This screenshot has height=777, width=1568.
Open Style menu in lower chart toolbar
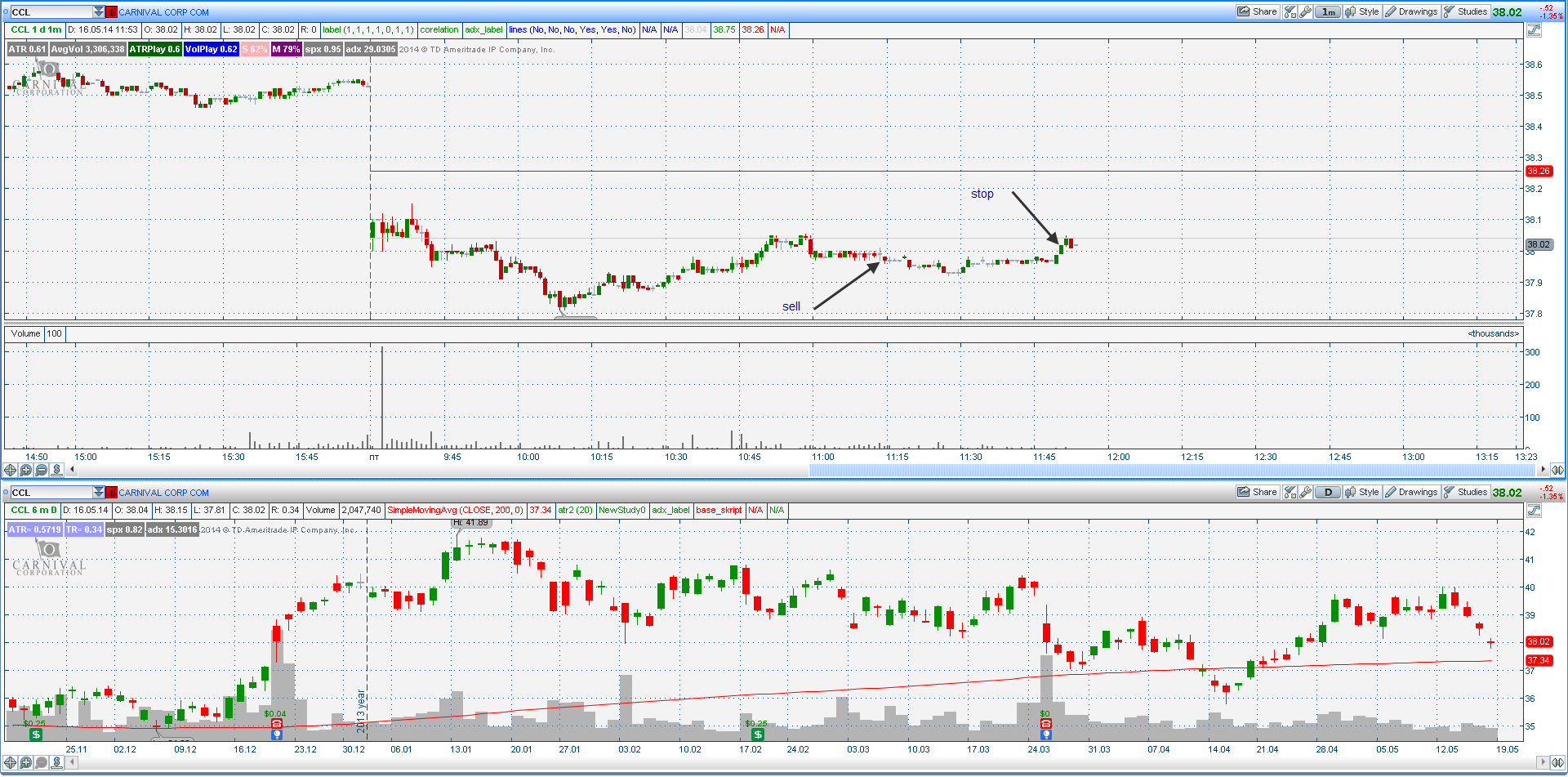(1362, 492)
